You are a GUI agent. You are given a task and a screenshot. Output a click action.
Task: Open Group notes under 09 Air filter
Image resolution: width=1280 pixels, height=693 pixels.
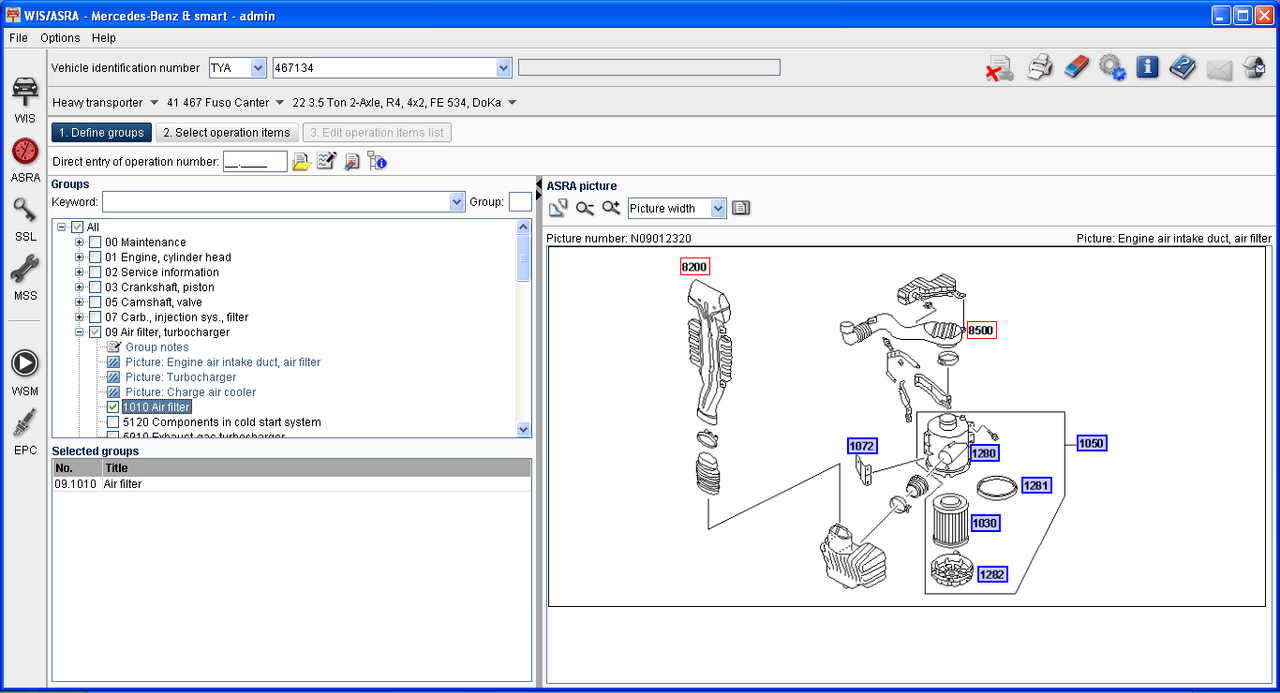point(157,347)
